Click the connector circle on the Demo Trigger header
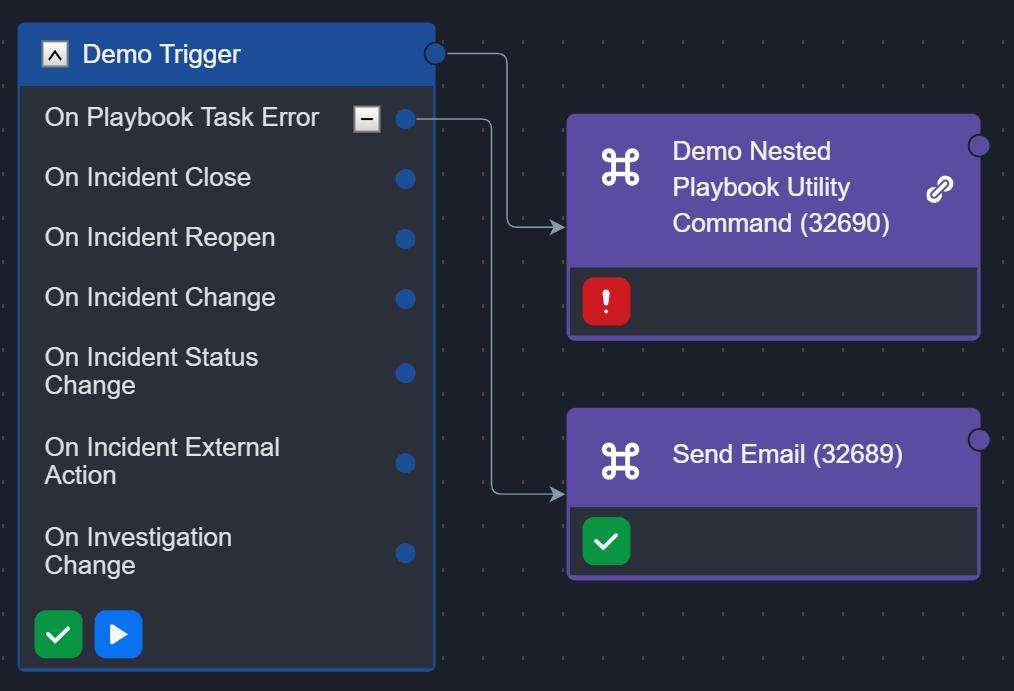The height and width of the screenshot is (691, 1014). click(434, 53)
